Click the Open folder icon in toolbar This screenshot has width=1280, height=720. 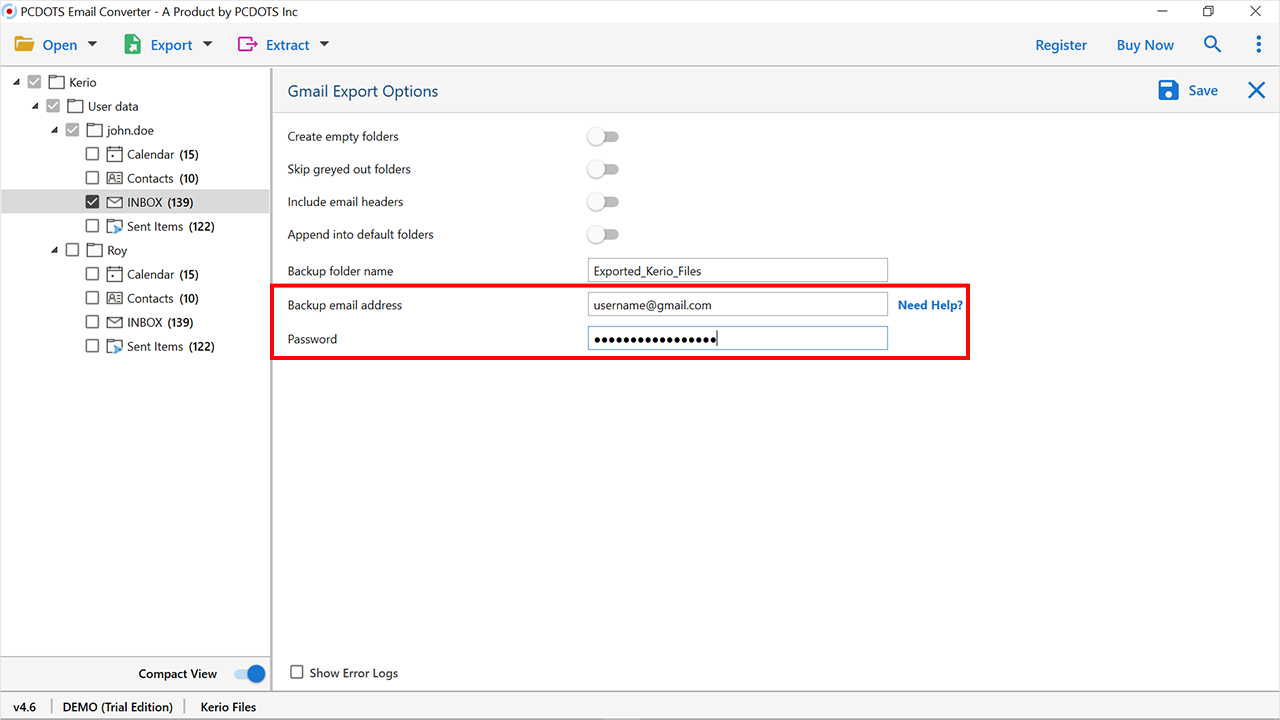point(24,45)
